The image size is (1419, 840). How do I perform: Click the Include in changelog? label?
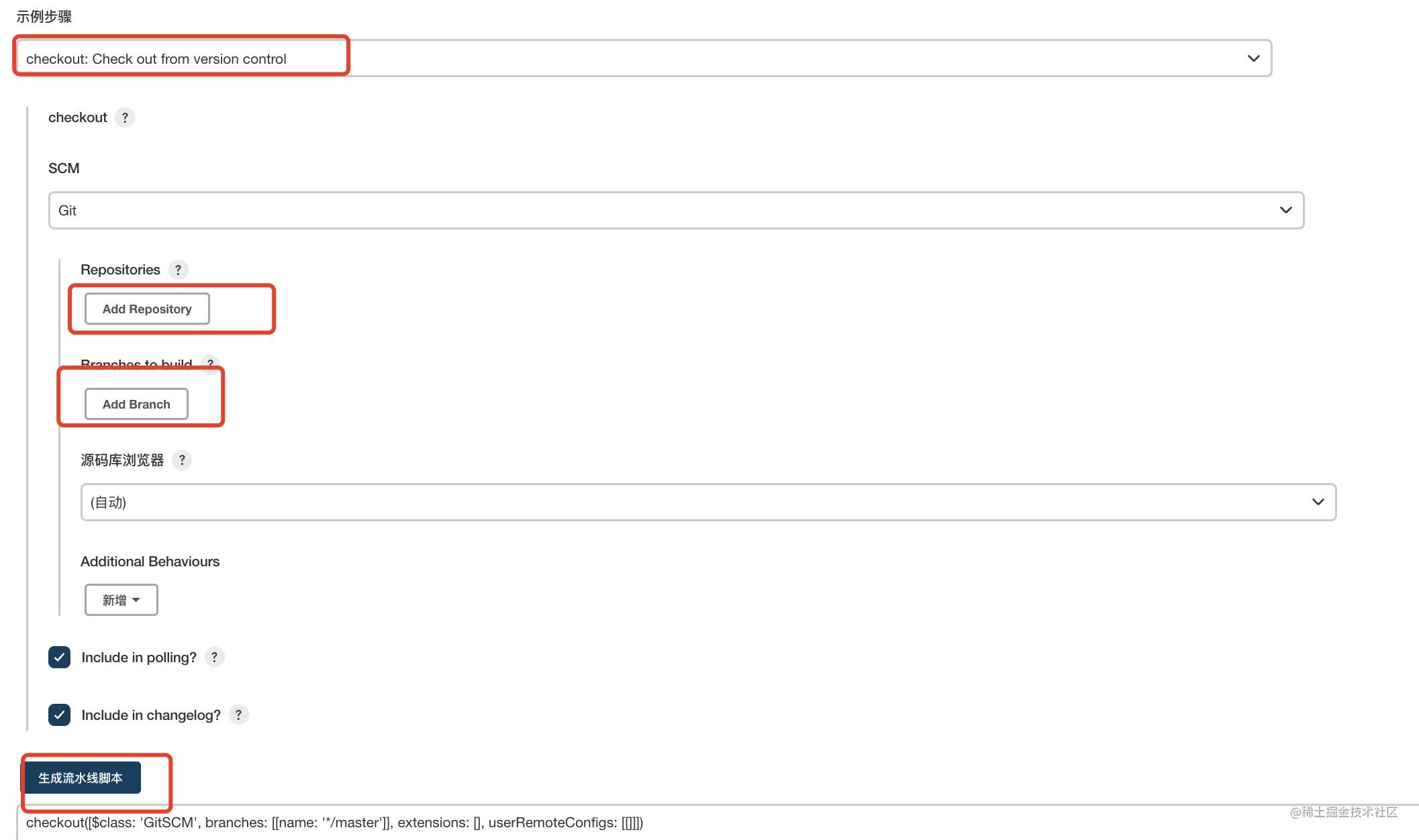click(x=151, y=715)
